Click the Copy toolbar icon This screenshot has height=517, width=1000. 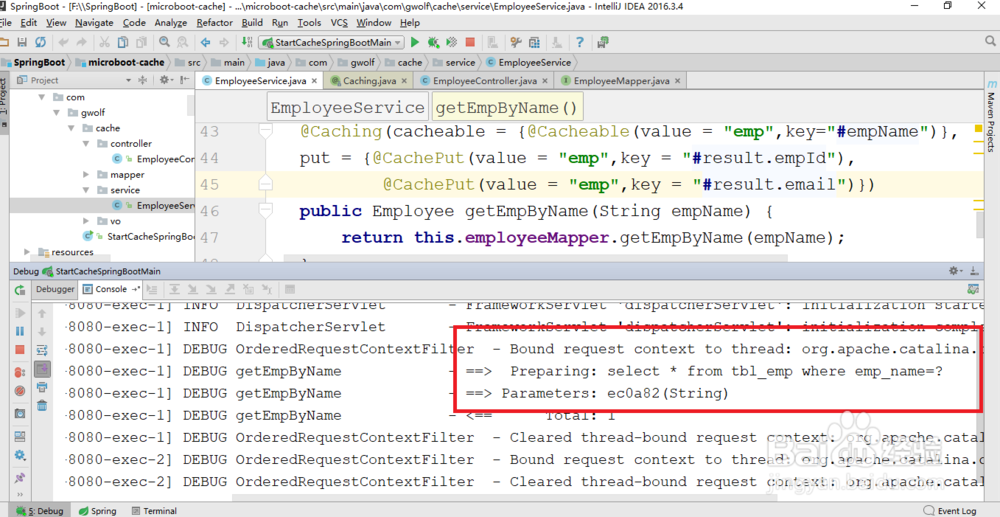(122, 43)
